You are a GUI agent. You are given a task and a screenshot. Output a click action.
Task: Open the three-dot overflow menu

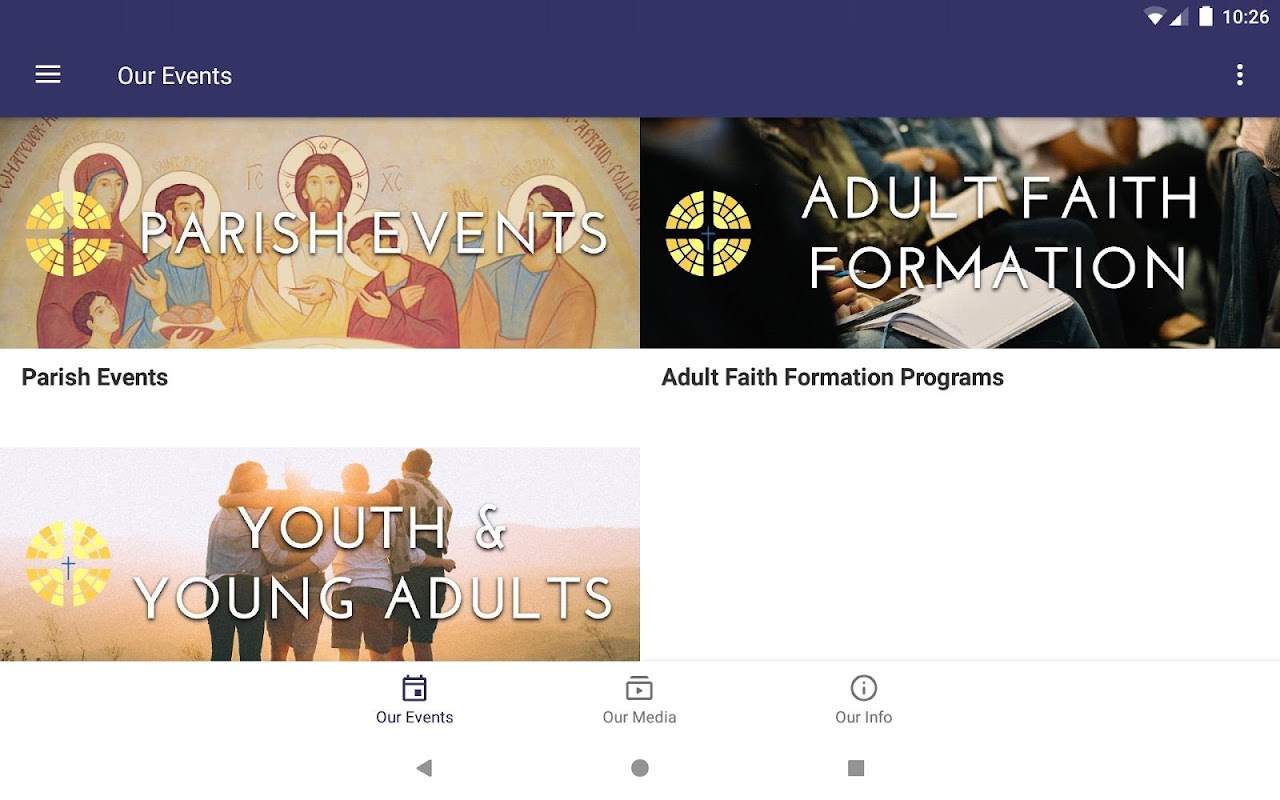(1240, 75)
